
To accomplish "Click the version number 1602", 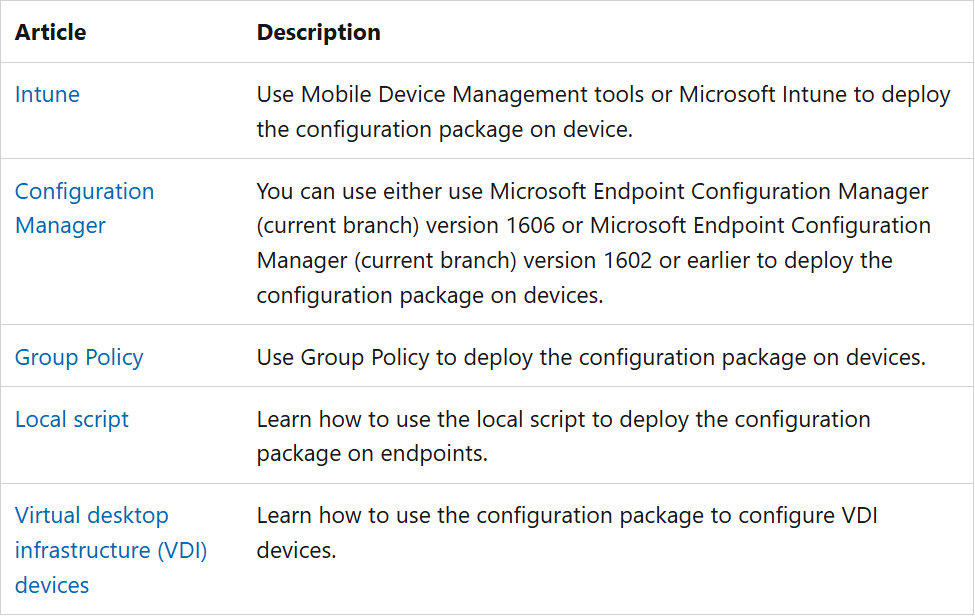I will [x=627, y=260].
